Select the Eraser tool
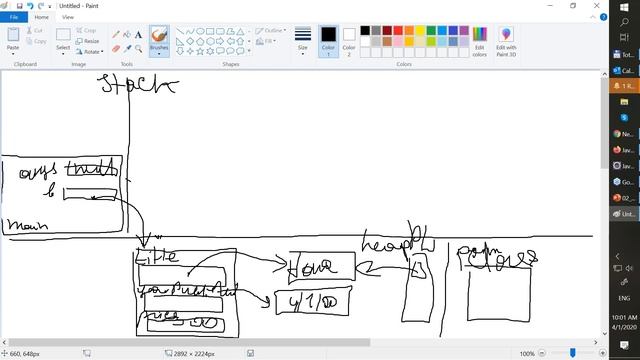The height and width of the screenshot is (360, 640). [x=116, y=49]
